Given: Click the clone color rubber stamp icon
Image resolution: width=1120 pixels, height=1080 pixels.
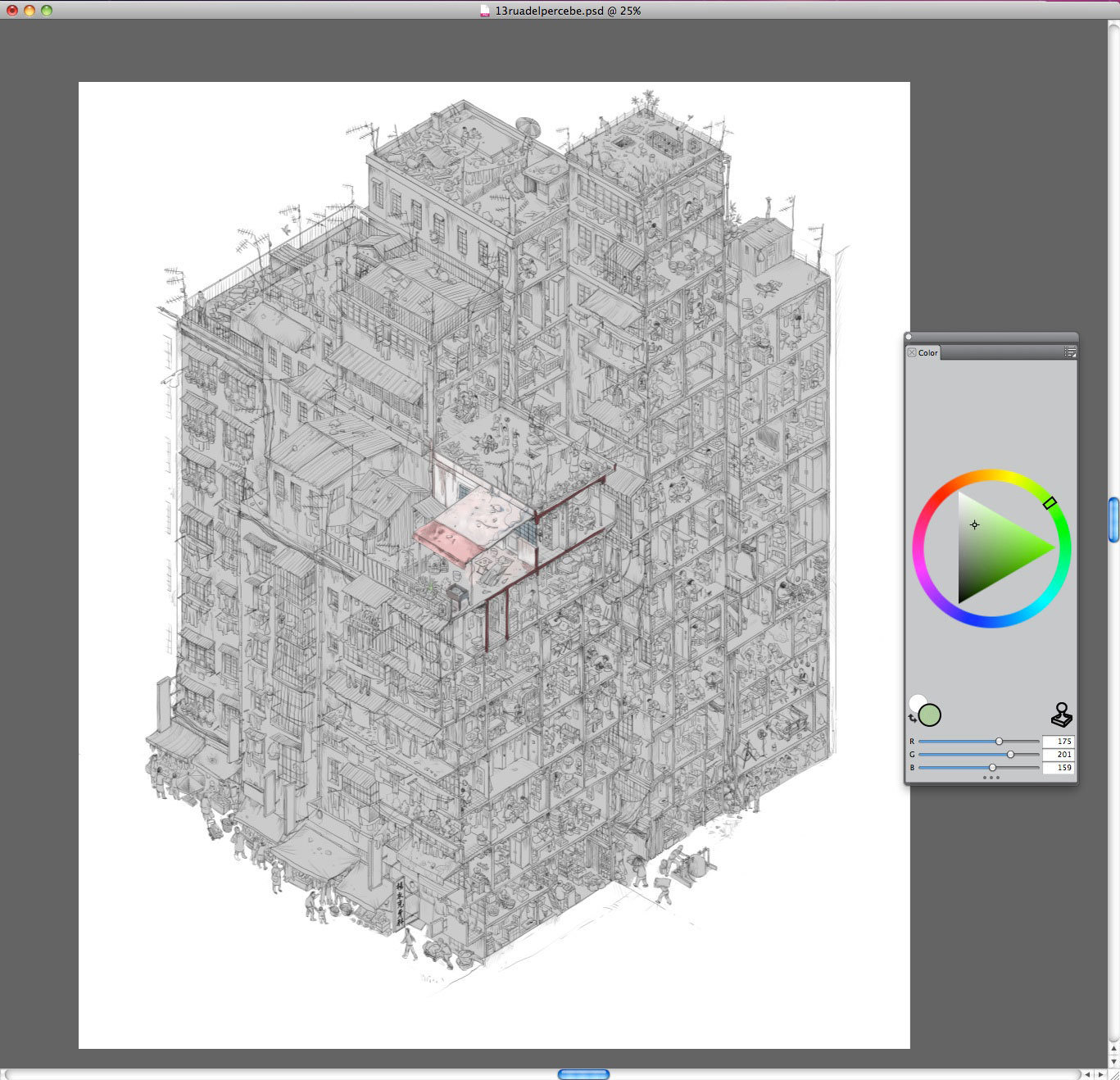Looking at the screenshot, I should pyautogui.click(x=1062, y=715).
